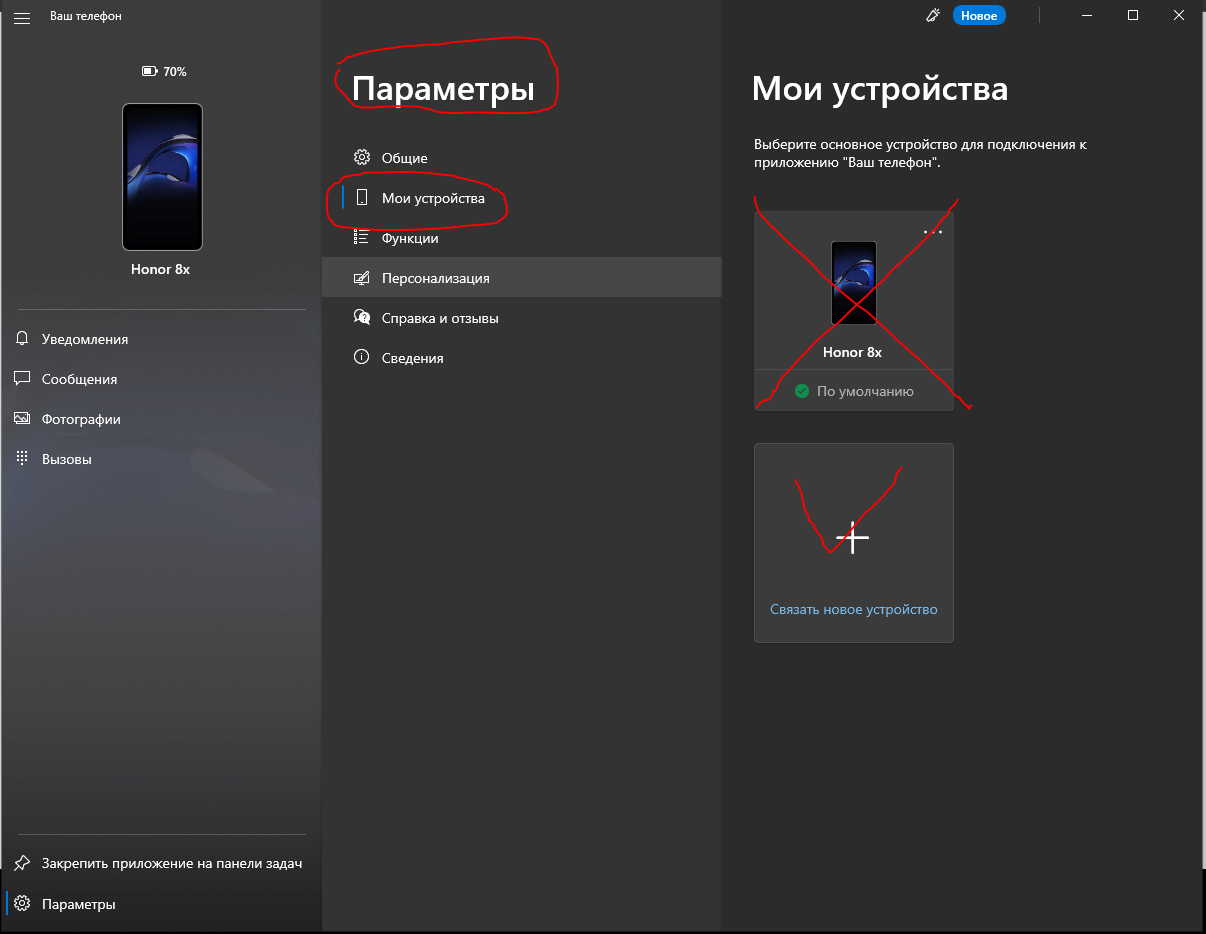Click the info icon beside Сведения
Viewport: 1206px width, 934px height.
(362, 358)
